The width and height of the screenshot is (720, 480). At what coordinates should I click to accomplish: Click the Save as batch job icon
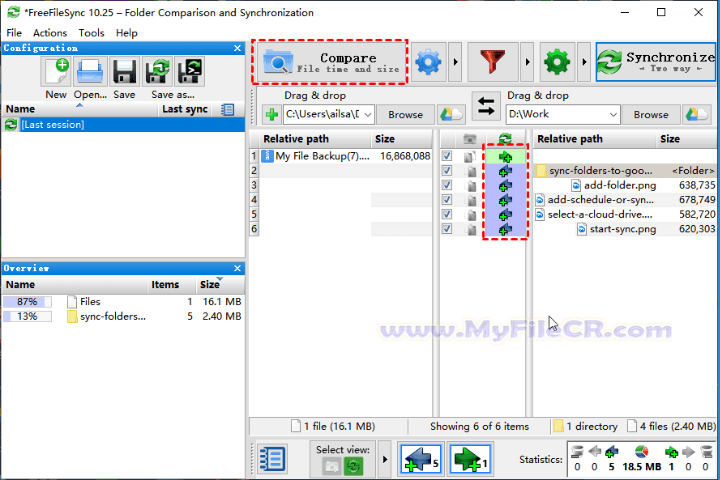pos(190,72)
